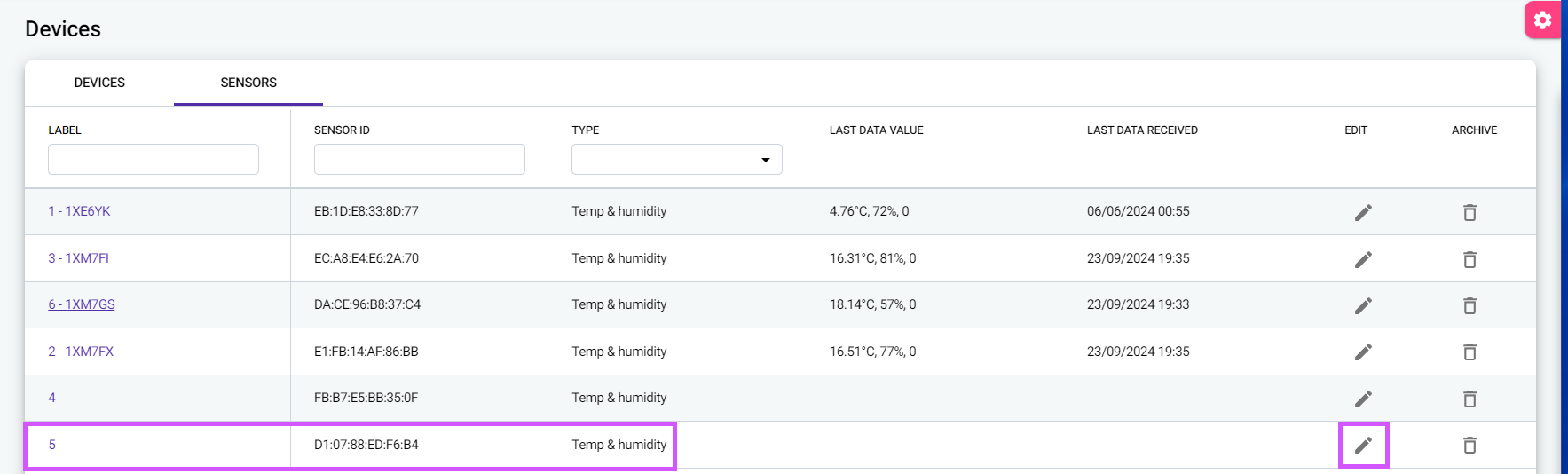Open the 6 - 1XM7GS sensor link
Image resolution: width=1568 pixels, height=474 pixels.
82,304
